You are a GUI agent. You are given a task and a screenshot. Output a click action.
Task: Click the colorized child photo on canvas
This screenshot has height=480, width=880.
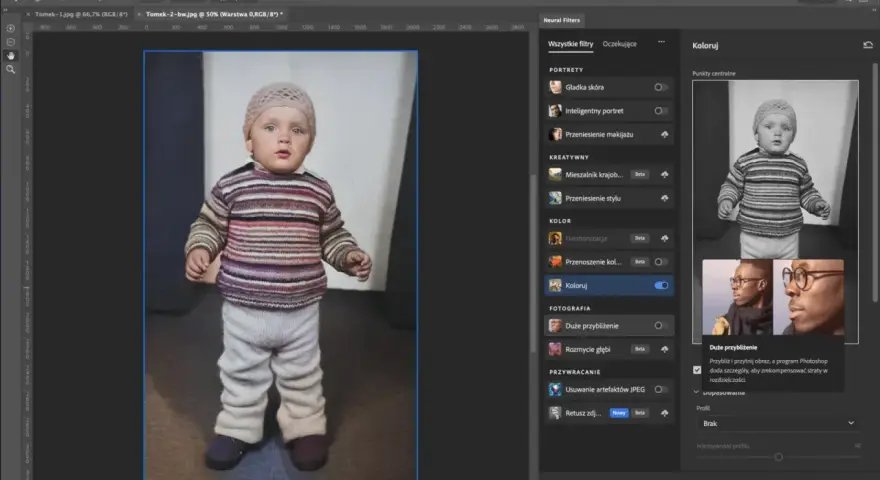click(281, 265)
